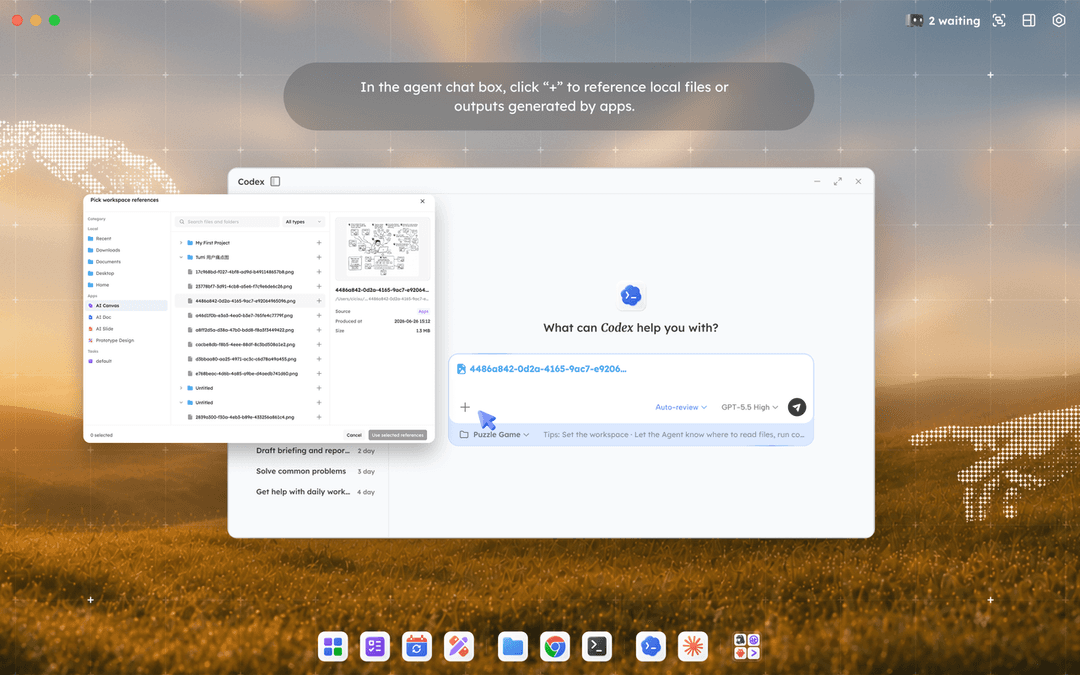Expand the collapsed Untitled folder chevron

tap(181, 388)
